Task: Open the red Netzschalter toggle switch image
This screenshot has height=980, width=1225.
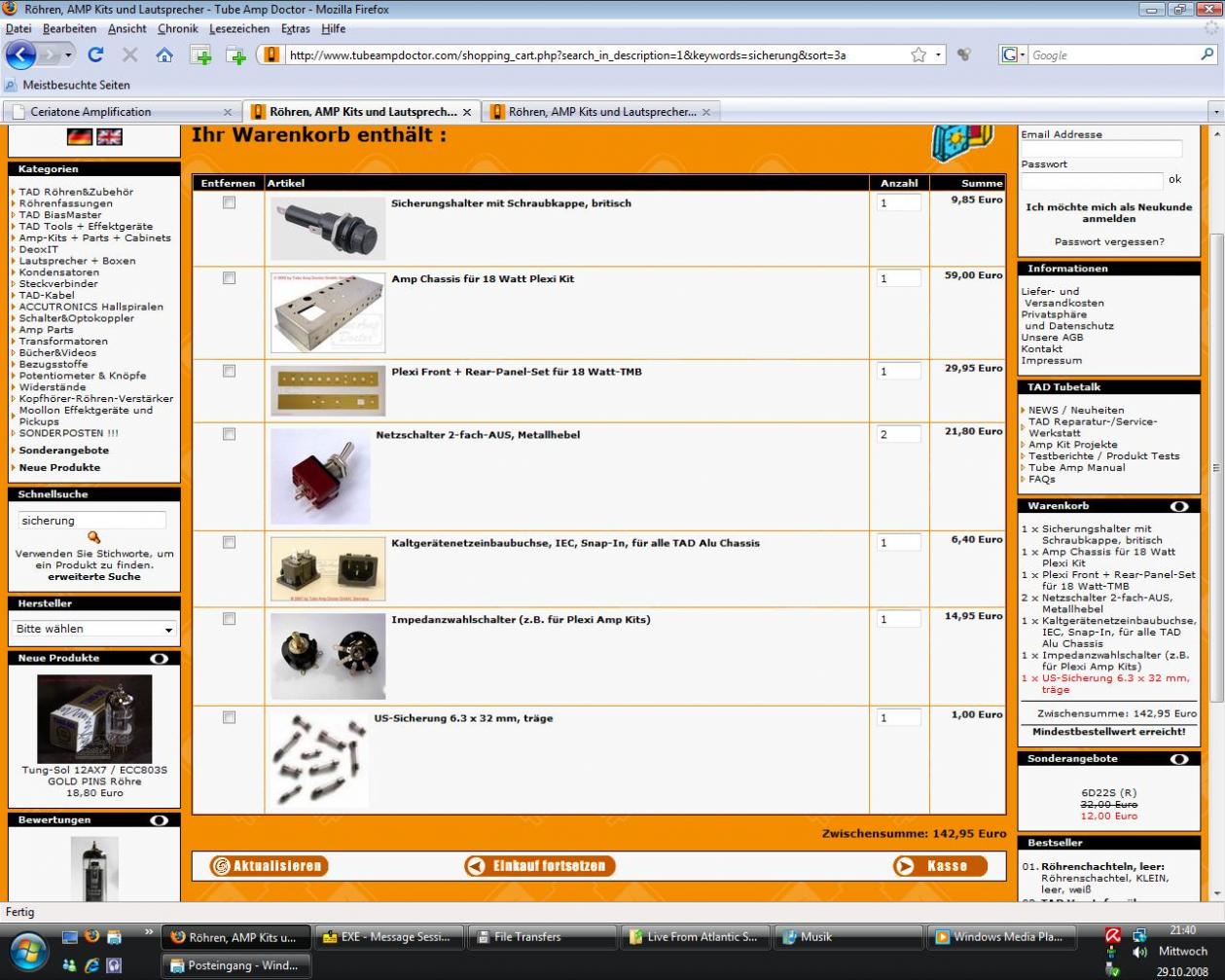Action: click(320, 477)
